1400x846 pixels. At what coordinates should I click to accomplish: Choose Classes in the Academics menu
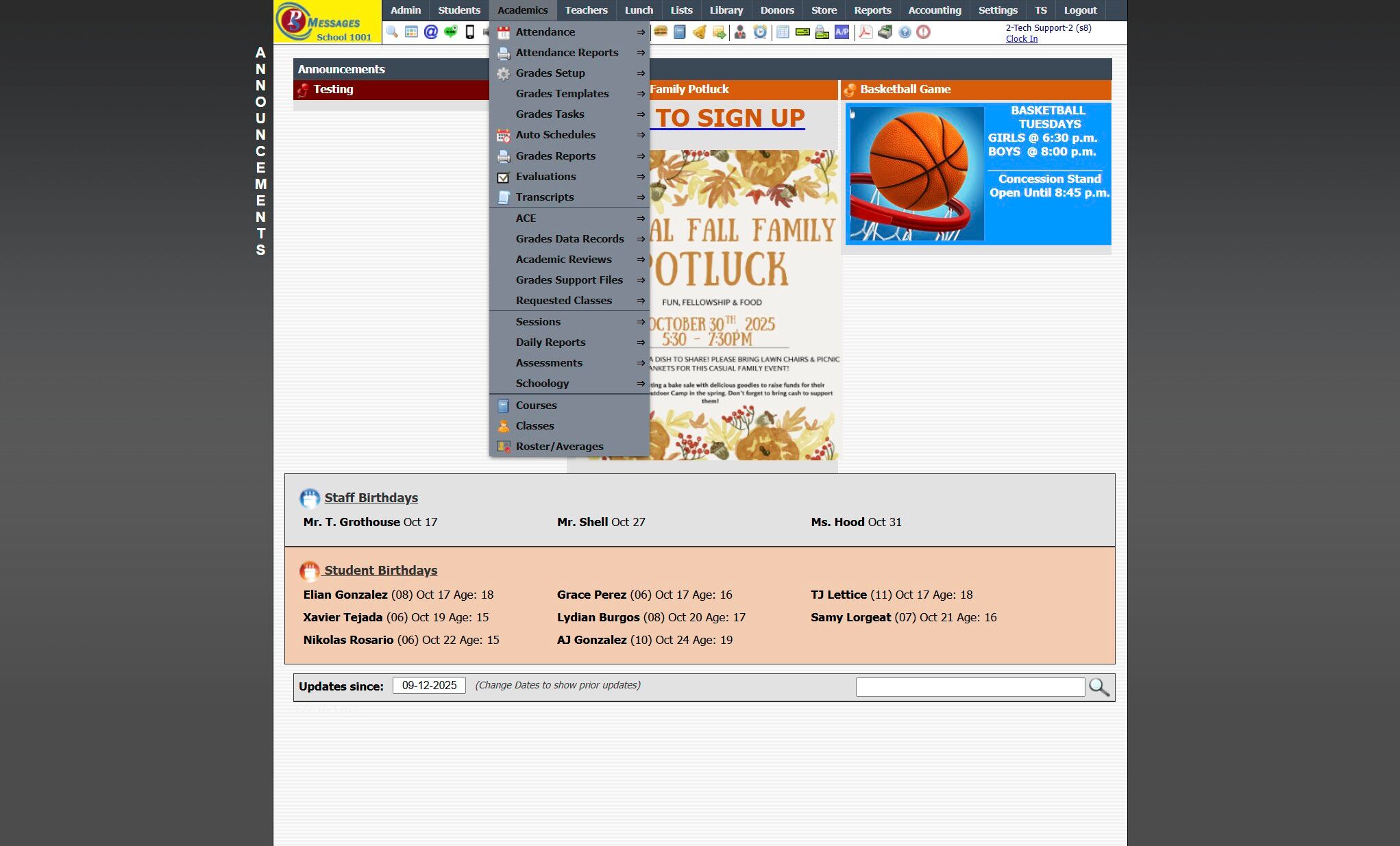(535, 426)
